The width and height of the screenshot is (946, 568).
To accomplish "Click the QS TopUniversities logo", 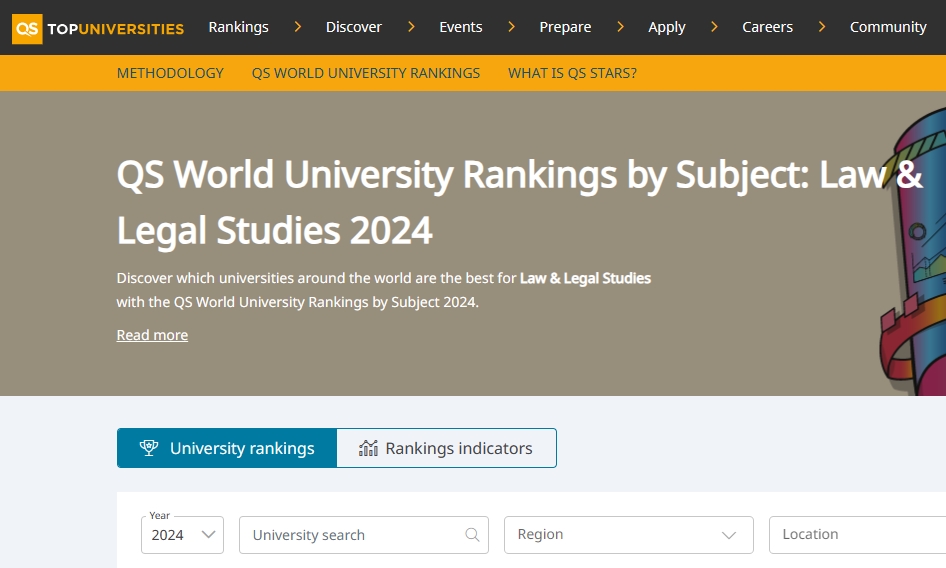I will tap(98, 28).
